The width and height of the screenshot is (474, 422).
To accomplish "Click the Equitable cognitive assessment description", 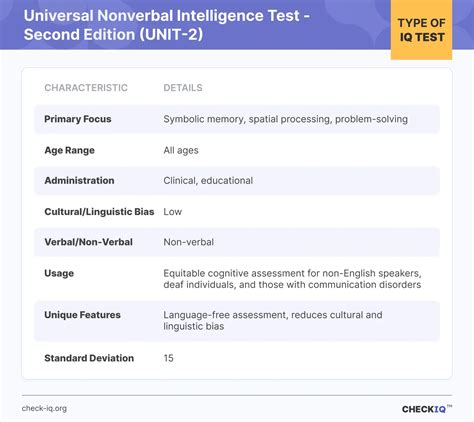I will point(292,279).
